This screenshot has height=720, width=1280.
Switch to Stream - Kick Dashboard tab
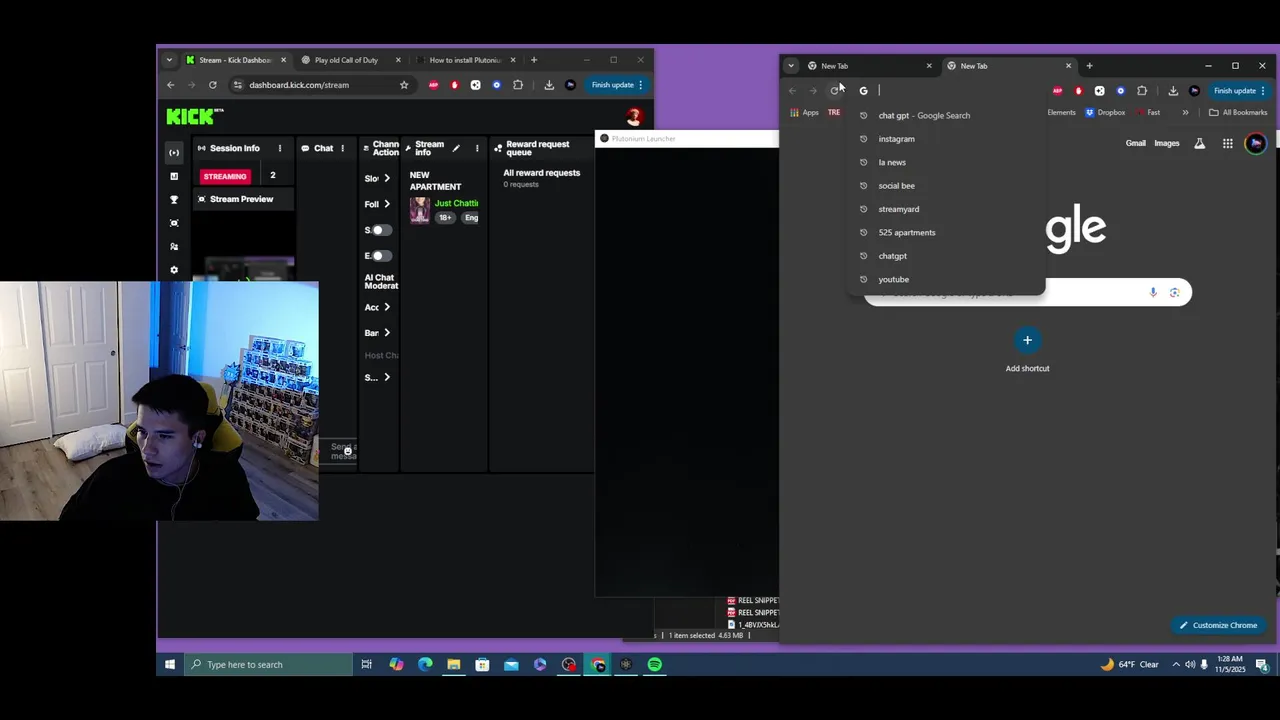[x=236, y=60]
